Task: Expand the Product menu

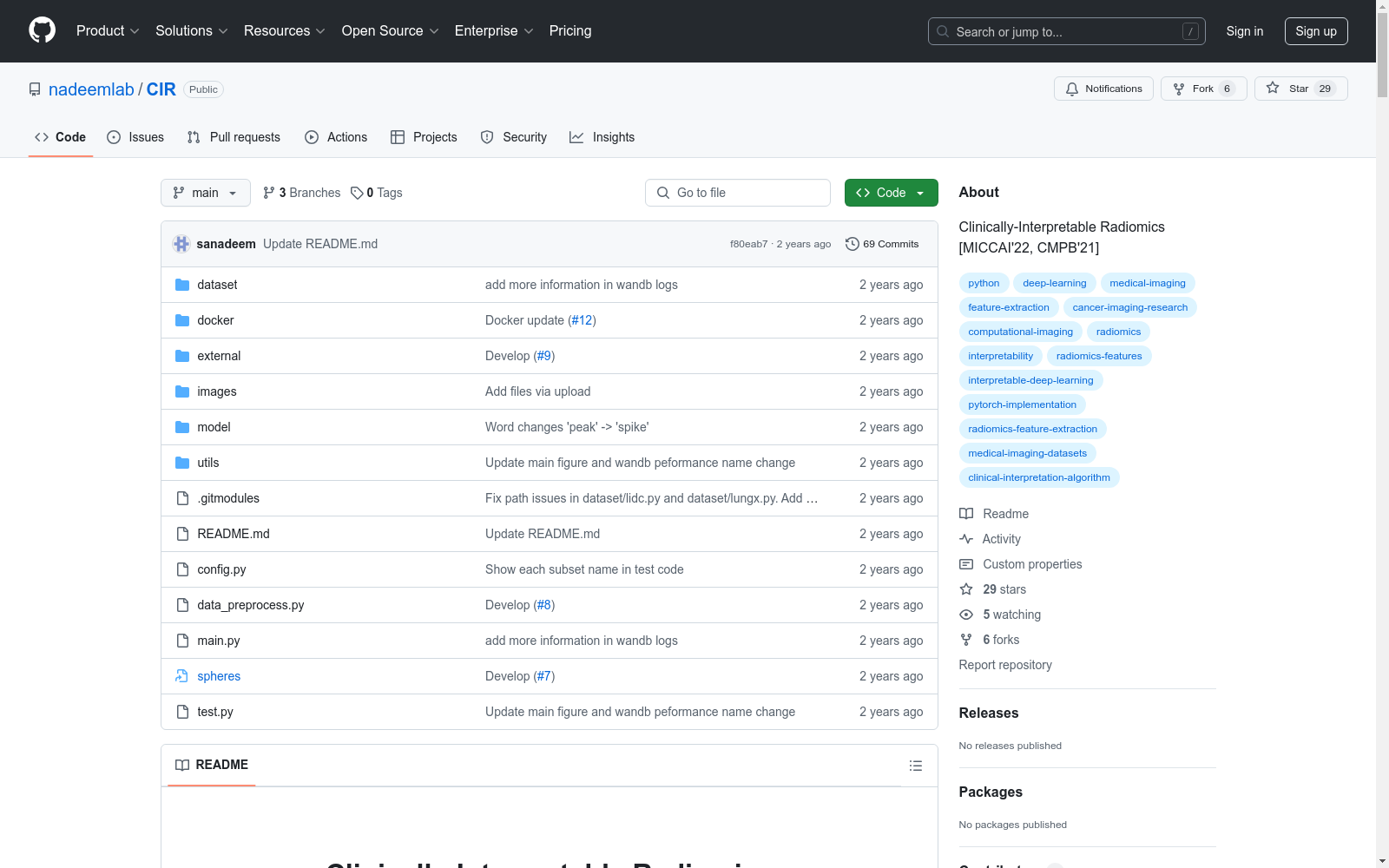Action: [108, 31]
